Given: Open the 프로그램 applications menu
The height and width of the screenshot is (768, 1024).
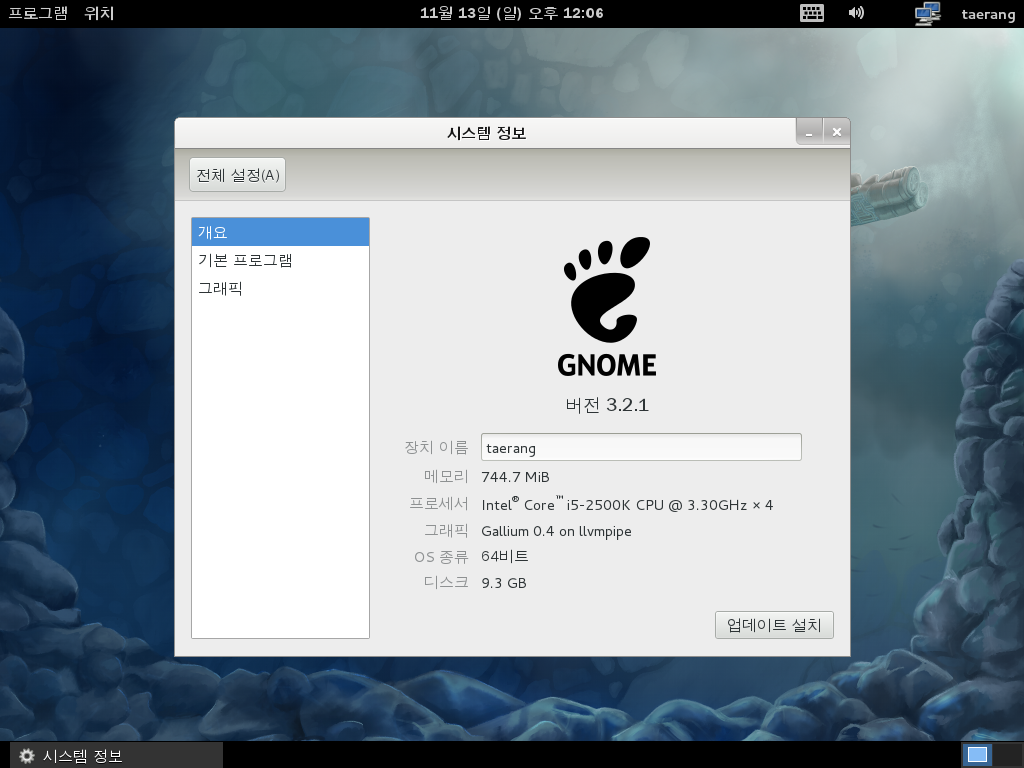Looking at the screenshot, I should pos(38,13).
